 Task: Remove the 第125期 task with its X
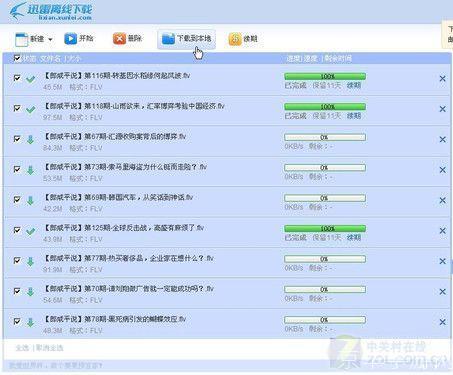click(442, 231)
